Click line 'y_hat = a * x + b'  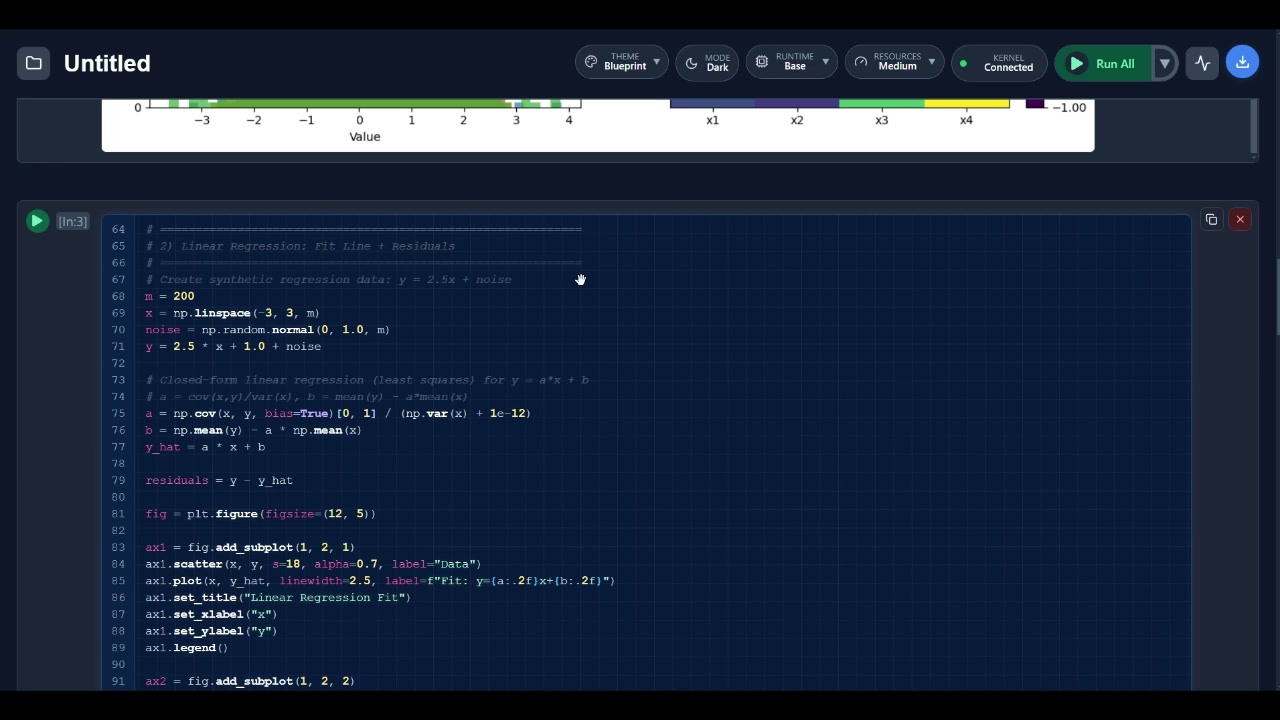click(205, 447)
